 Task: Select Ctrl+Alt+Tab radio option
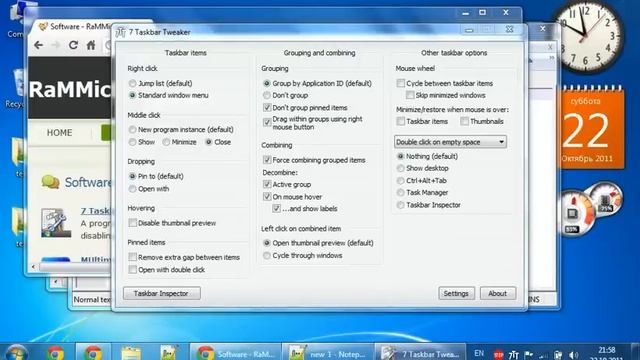click(400, 180)
